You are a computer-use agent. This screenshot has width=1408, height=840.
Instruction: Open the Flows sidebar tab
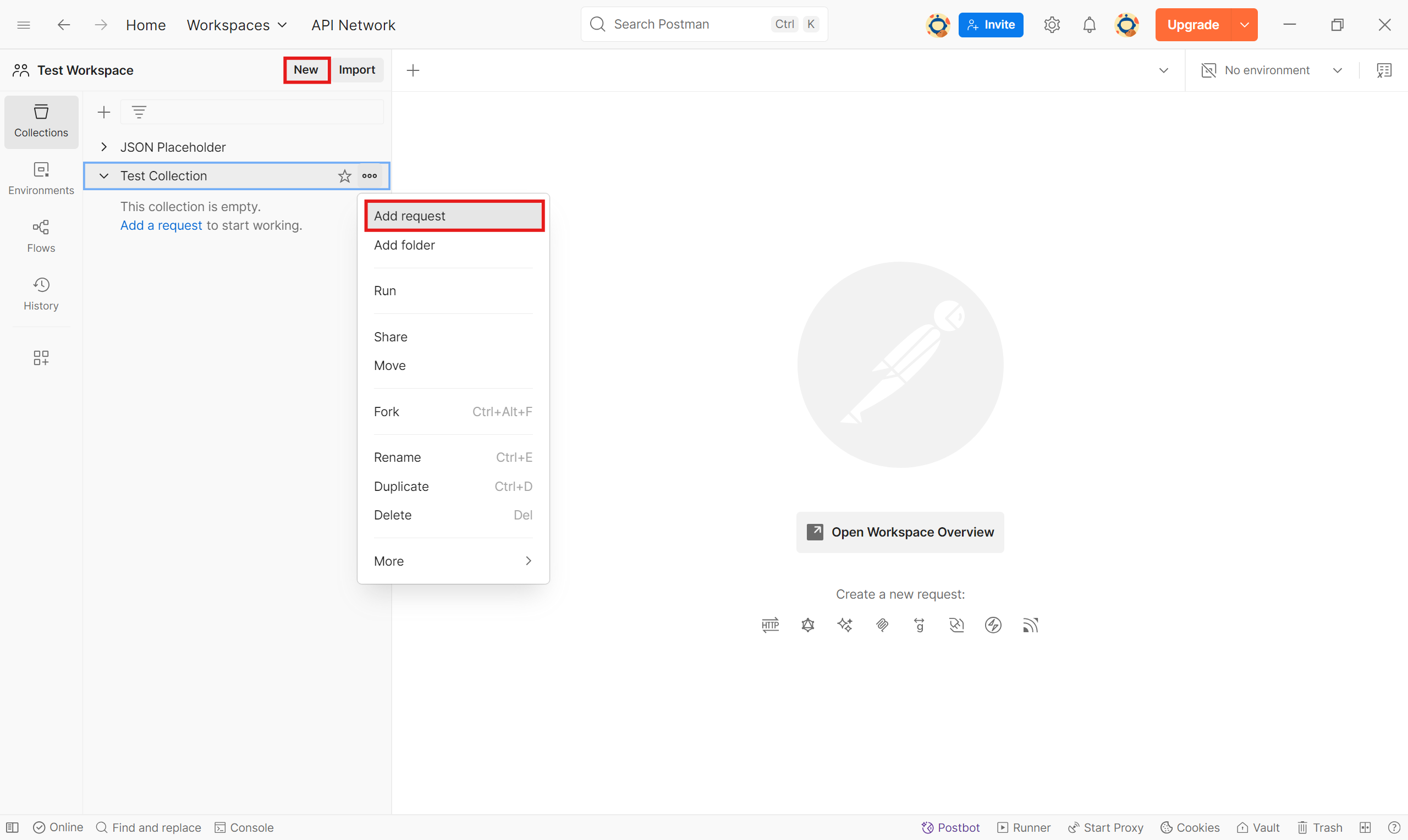click(x=41, y=236)
